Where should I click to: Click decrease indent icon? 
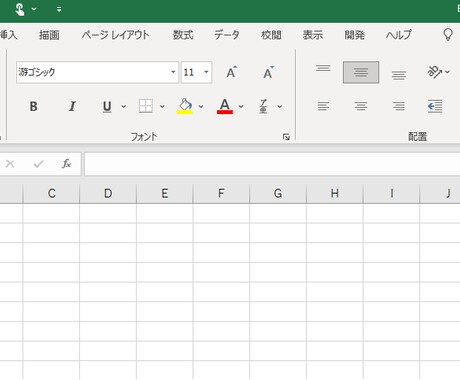pos(435,106)
